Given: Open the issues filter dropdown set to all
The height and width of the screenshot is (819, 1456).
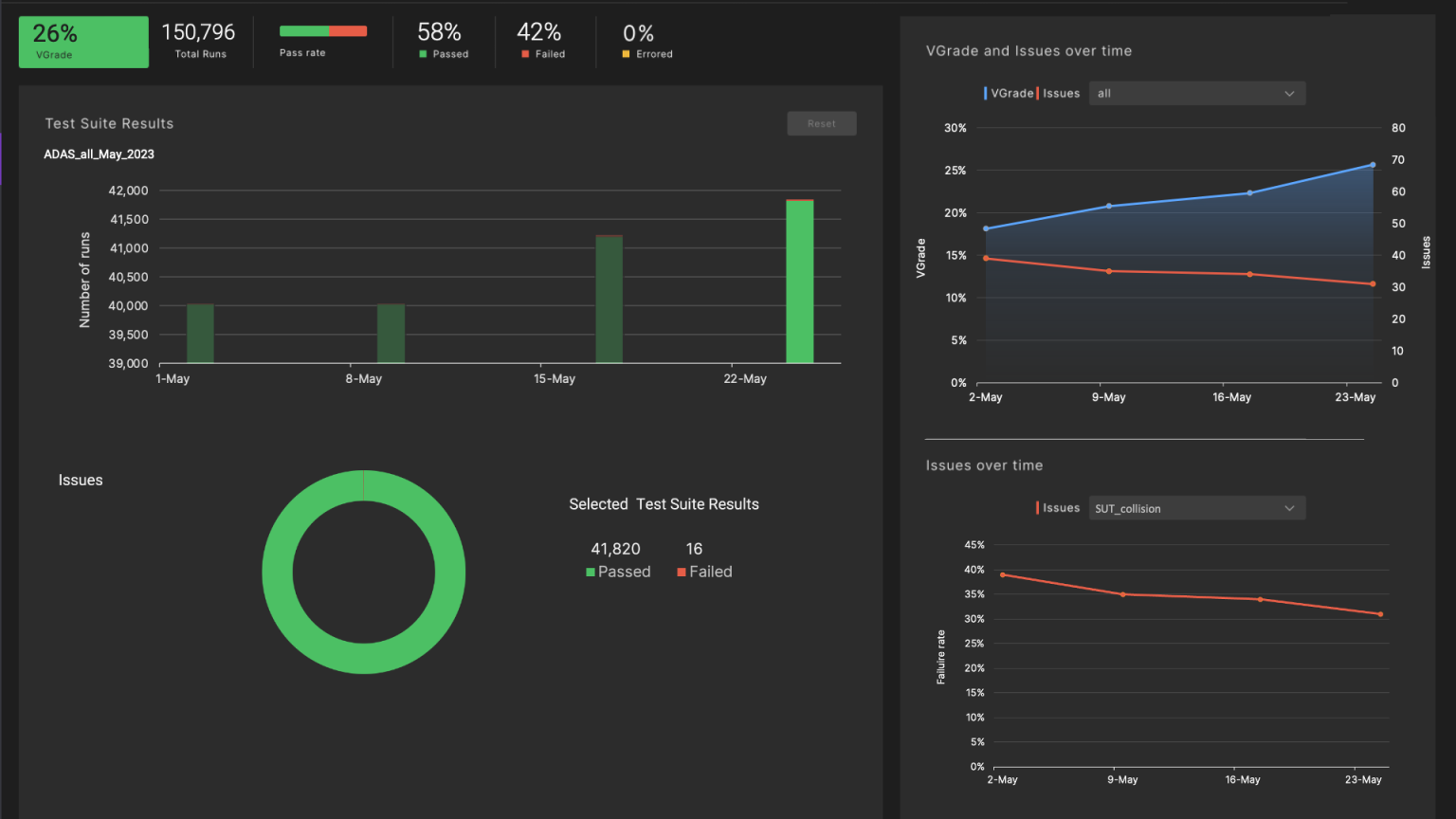Looking at the screenshot, I should [x=1196, y=93].
